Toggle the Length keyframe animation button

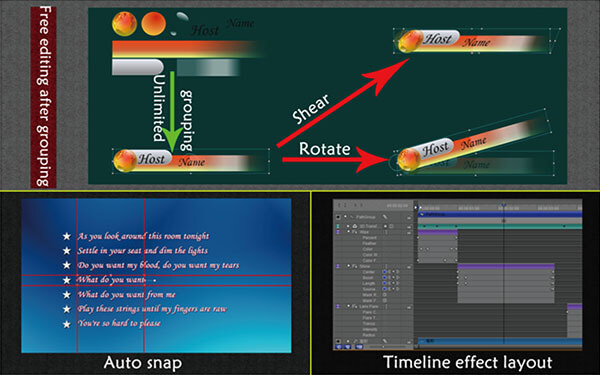(385, 283)
